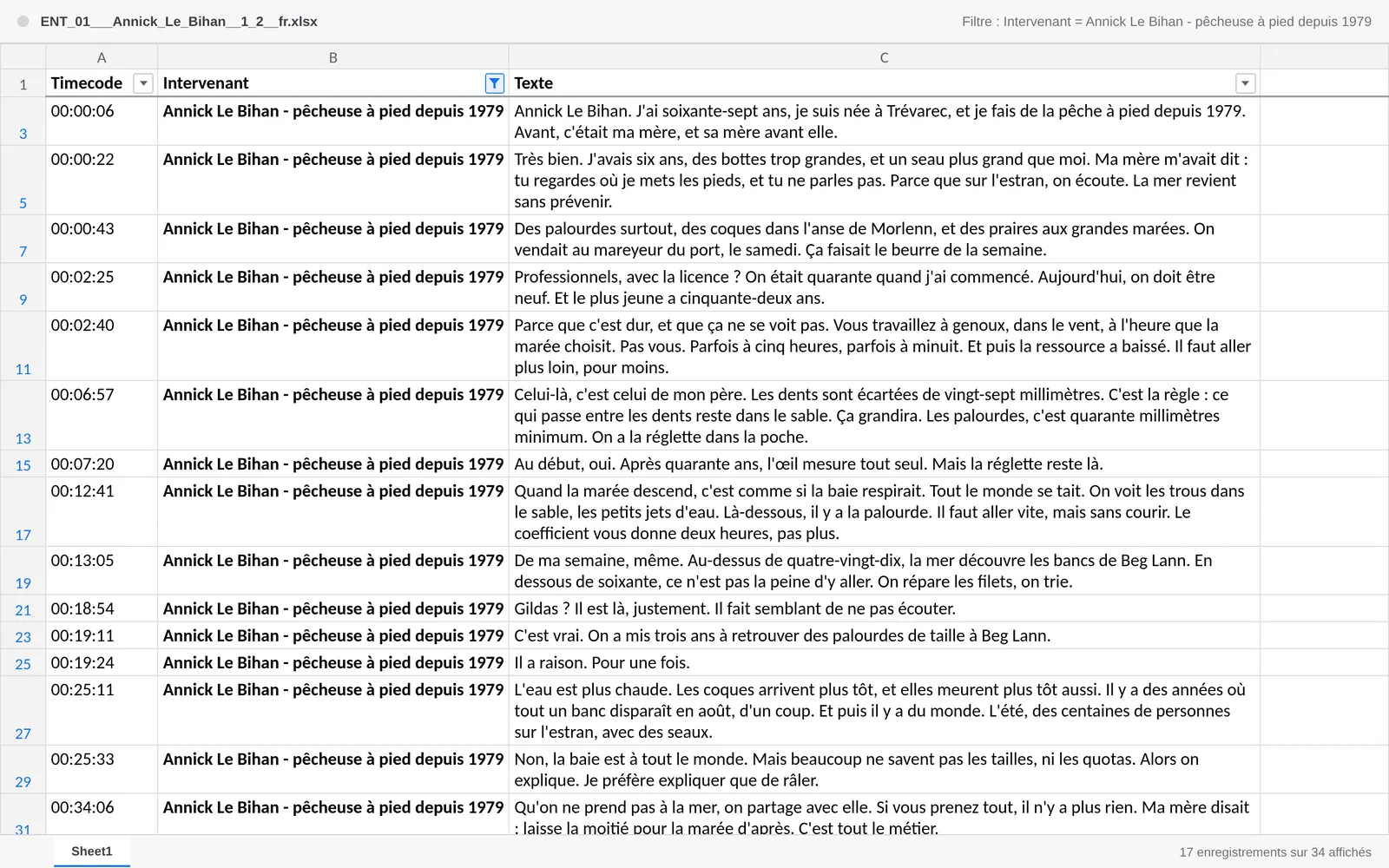Screen dimensions: 1389x868
Task: Select text cell starting 'C'est vrai. On a mis trois ans'
Action: (884, 635)
